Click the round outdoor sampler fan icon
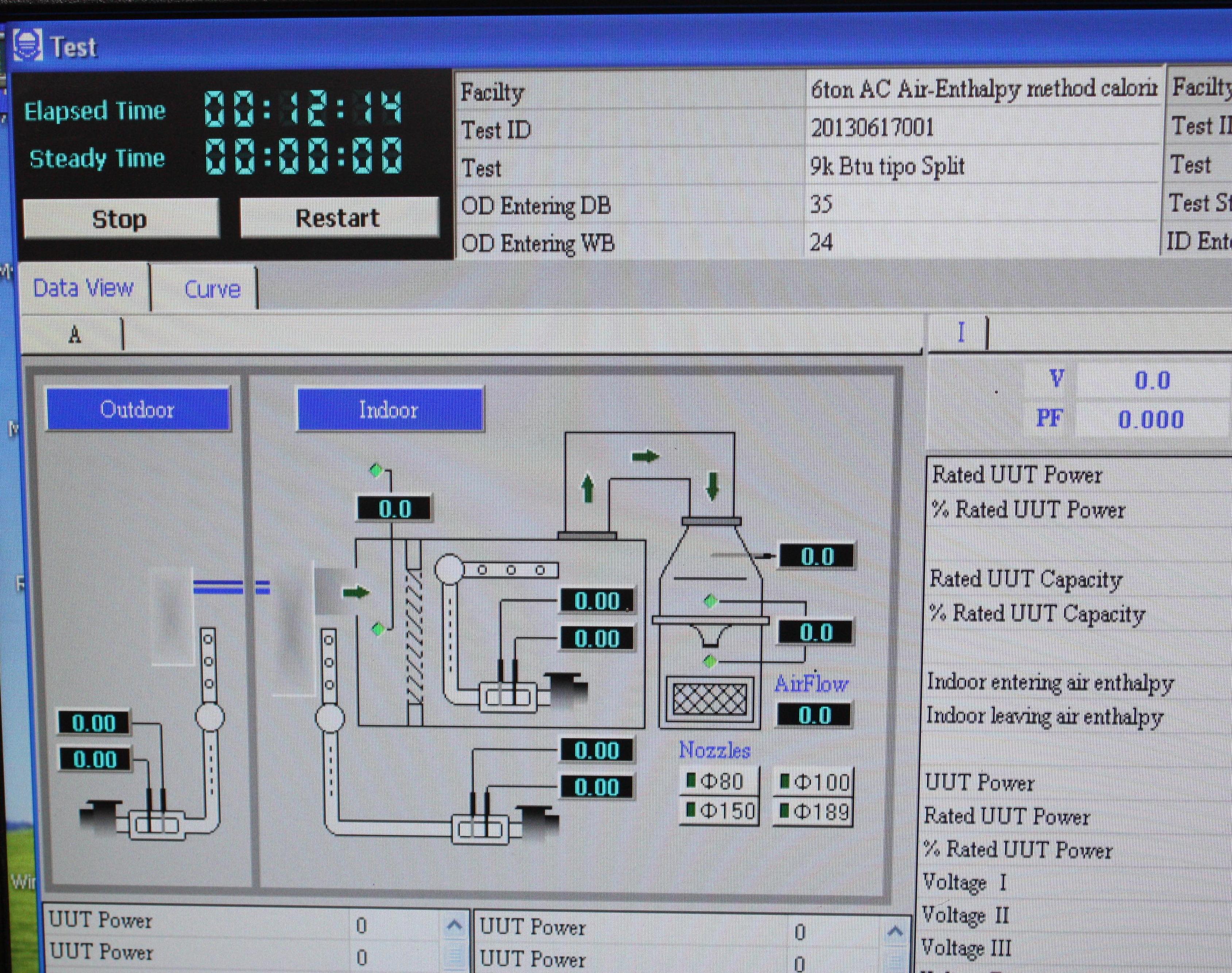 coord(210,717)
